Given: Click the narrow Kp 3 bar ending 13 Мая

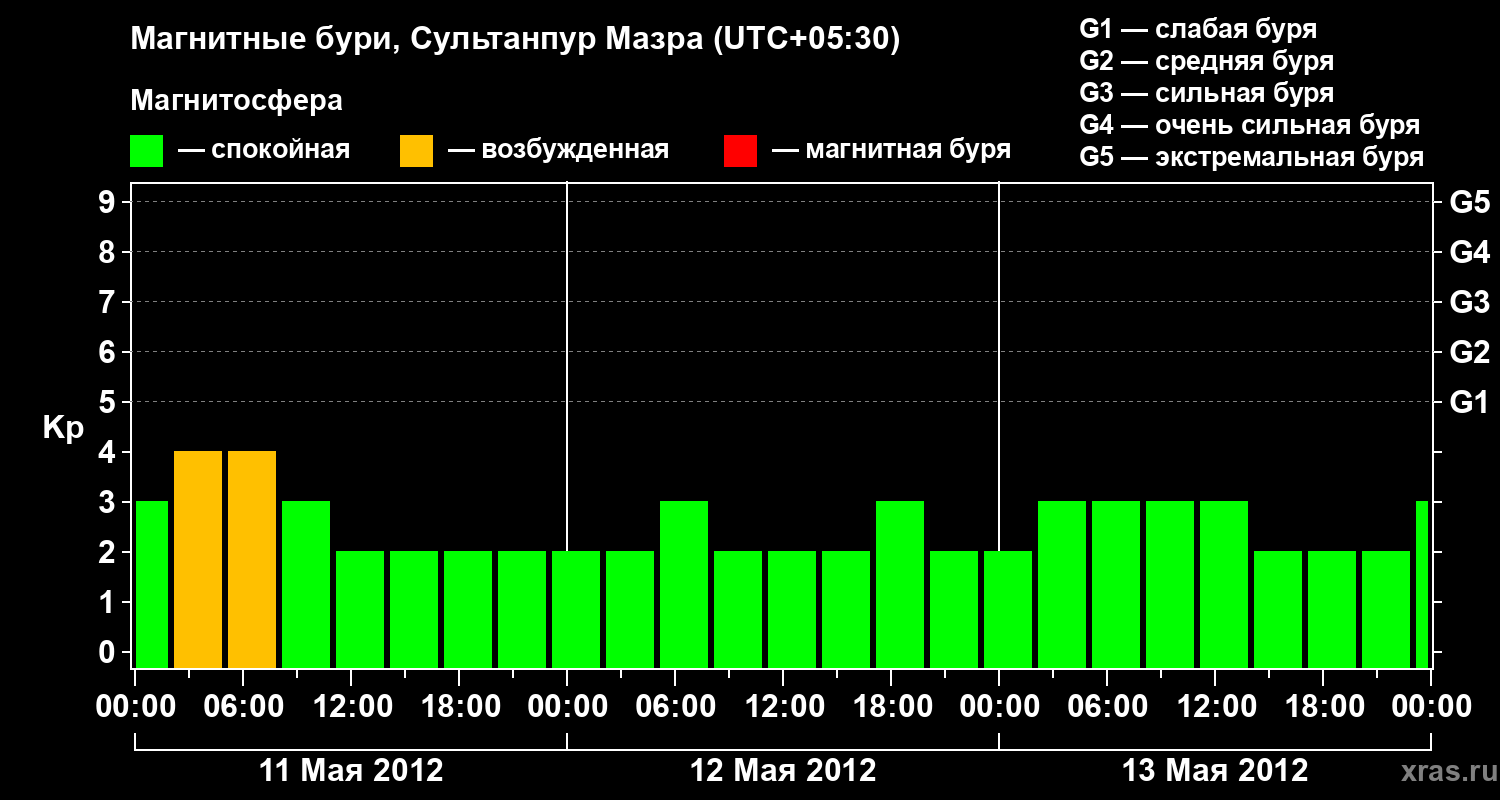Looking at the screenshot, I should [1422, 585].
